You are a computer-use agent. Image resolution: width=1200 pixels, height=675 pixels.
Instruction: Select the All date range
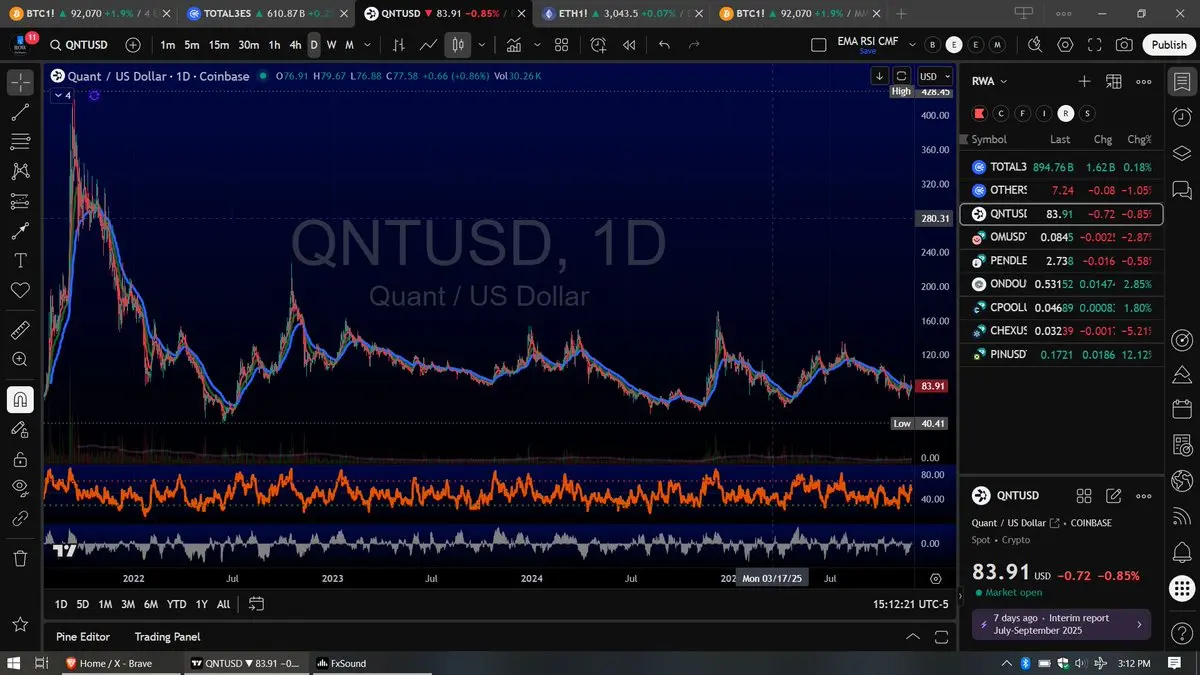(x=223, y=604)
